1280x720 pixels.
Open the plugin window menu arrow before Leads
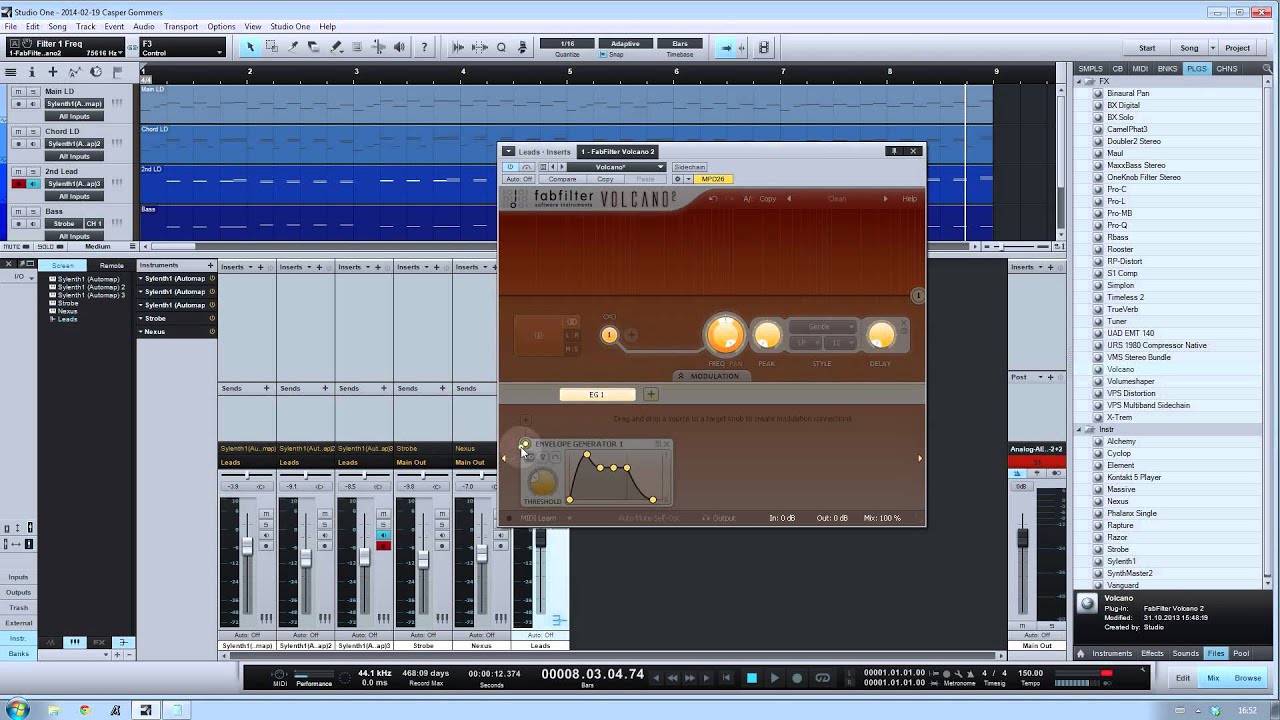pos(508,152)
